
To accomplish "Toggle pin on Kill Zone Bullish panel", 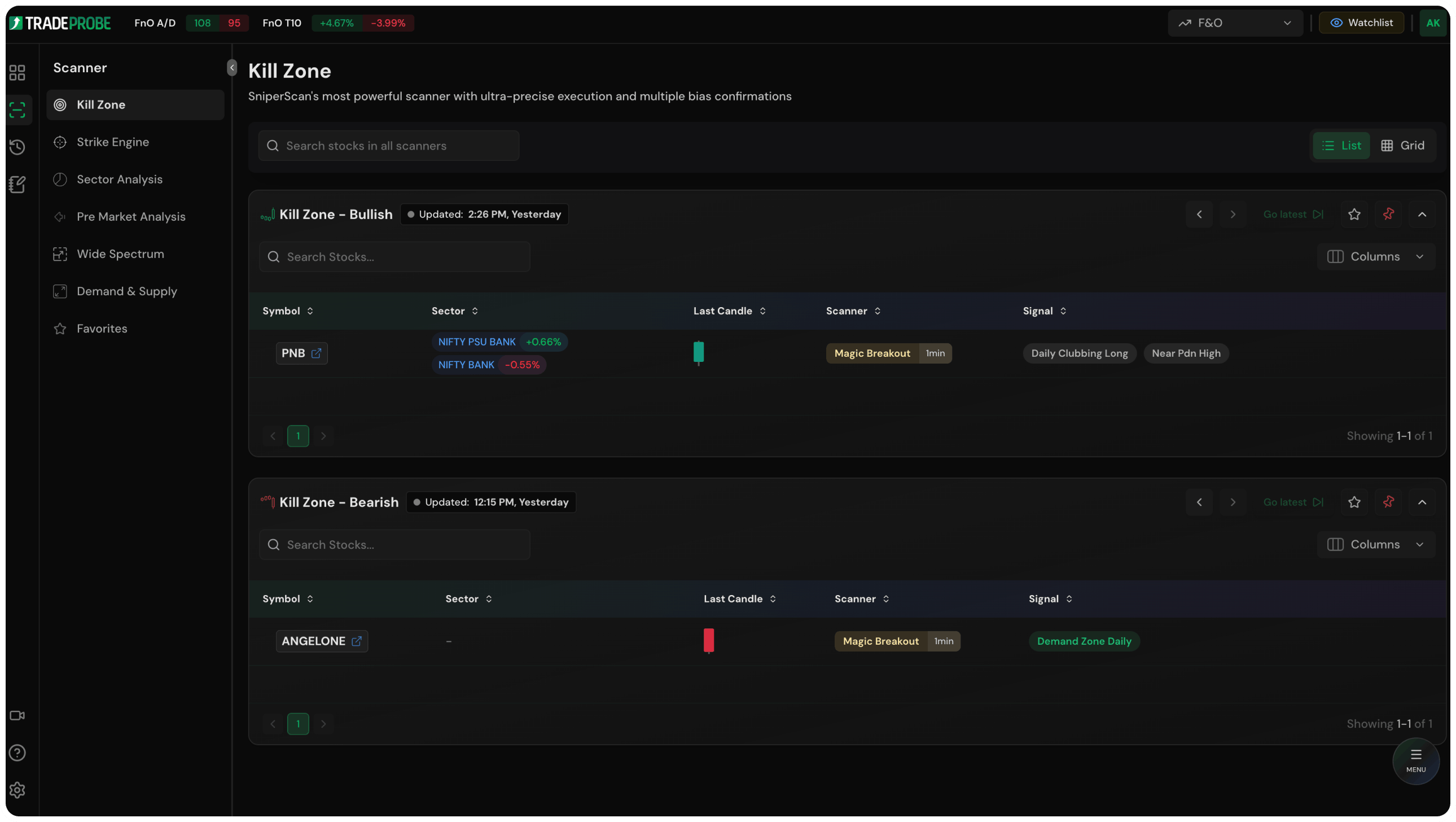I will pos(1388,215).
